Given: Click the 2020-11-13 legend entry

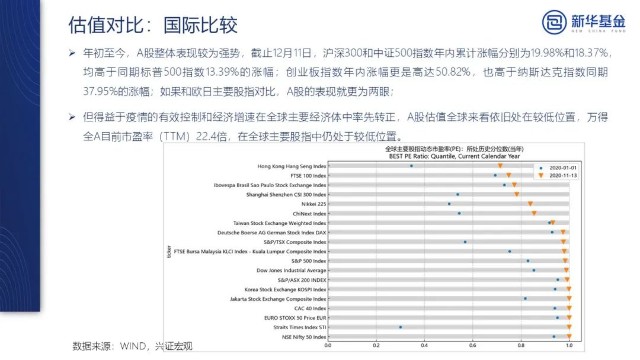Looking at the screenshot, I should coord(558,176).
